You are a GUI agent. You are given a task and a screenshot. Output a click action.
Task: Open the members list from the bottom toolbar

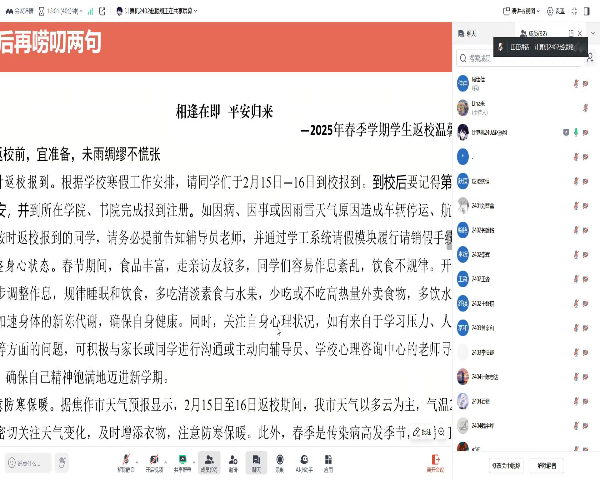click(209, 464)
